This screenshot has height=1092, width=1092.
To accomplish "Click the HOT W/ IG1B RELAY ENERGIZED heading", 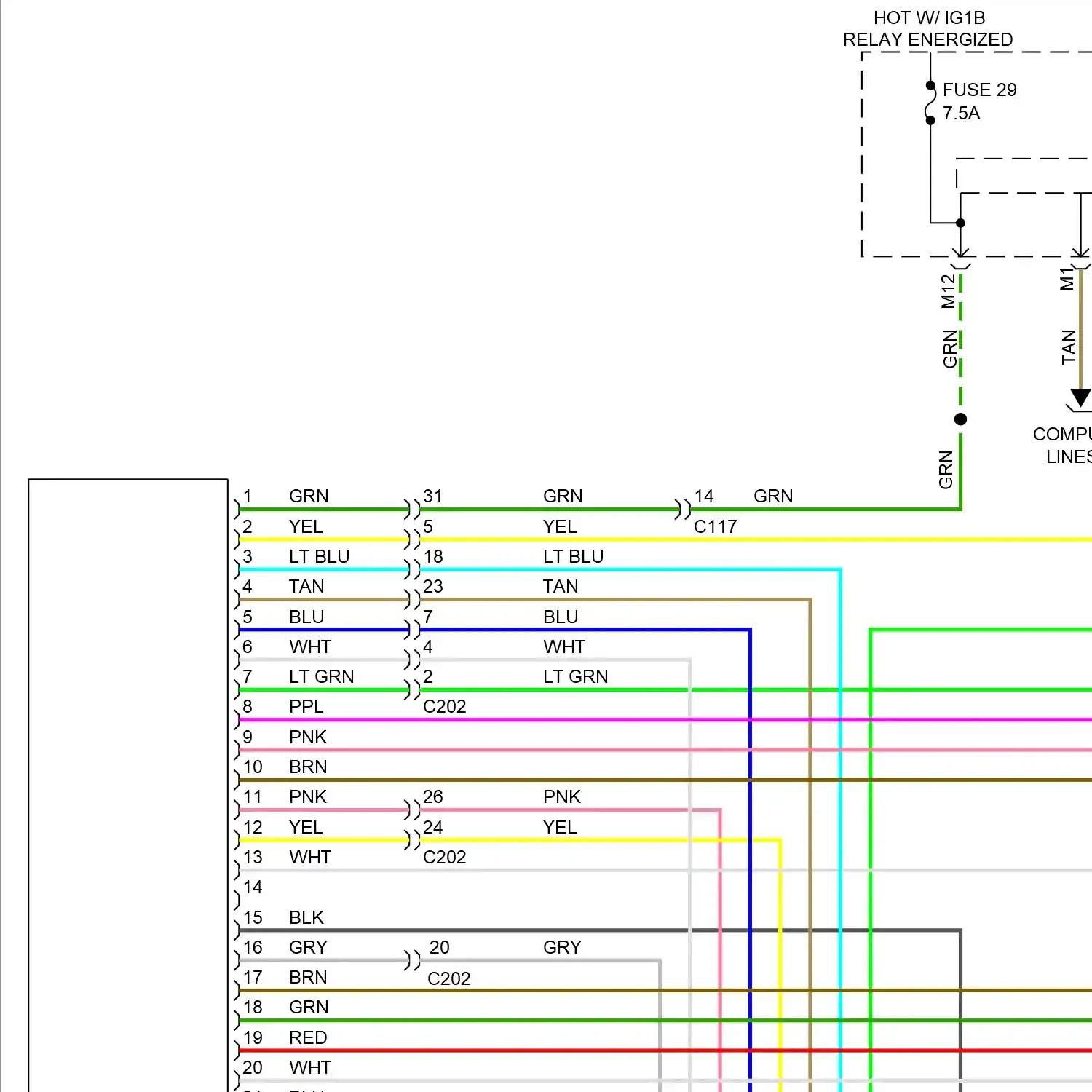I will coord(928,28).
